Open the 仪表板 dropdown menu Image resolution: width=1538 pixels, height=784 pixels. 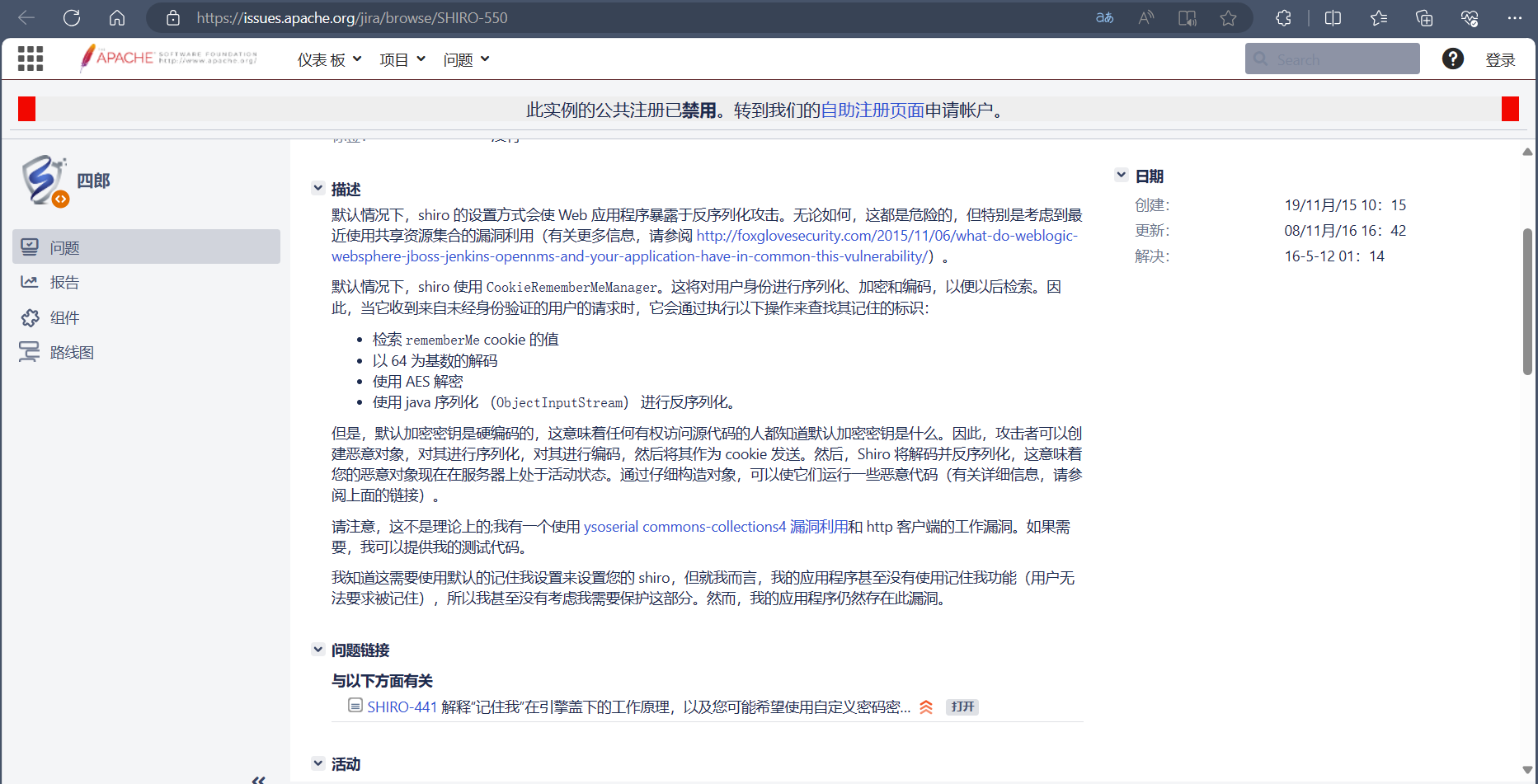330,59
